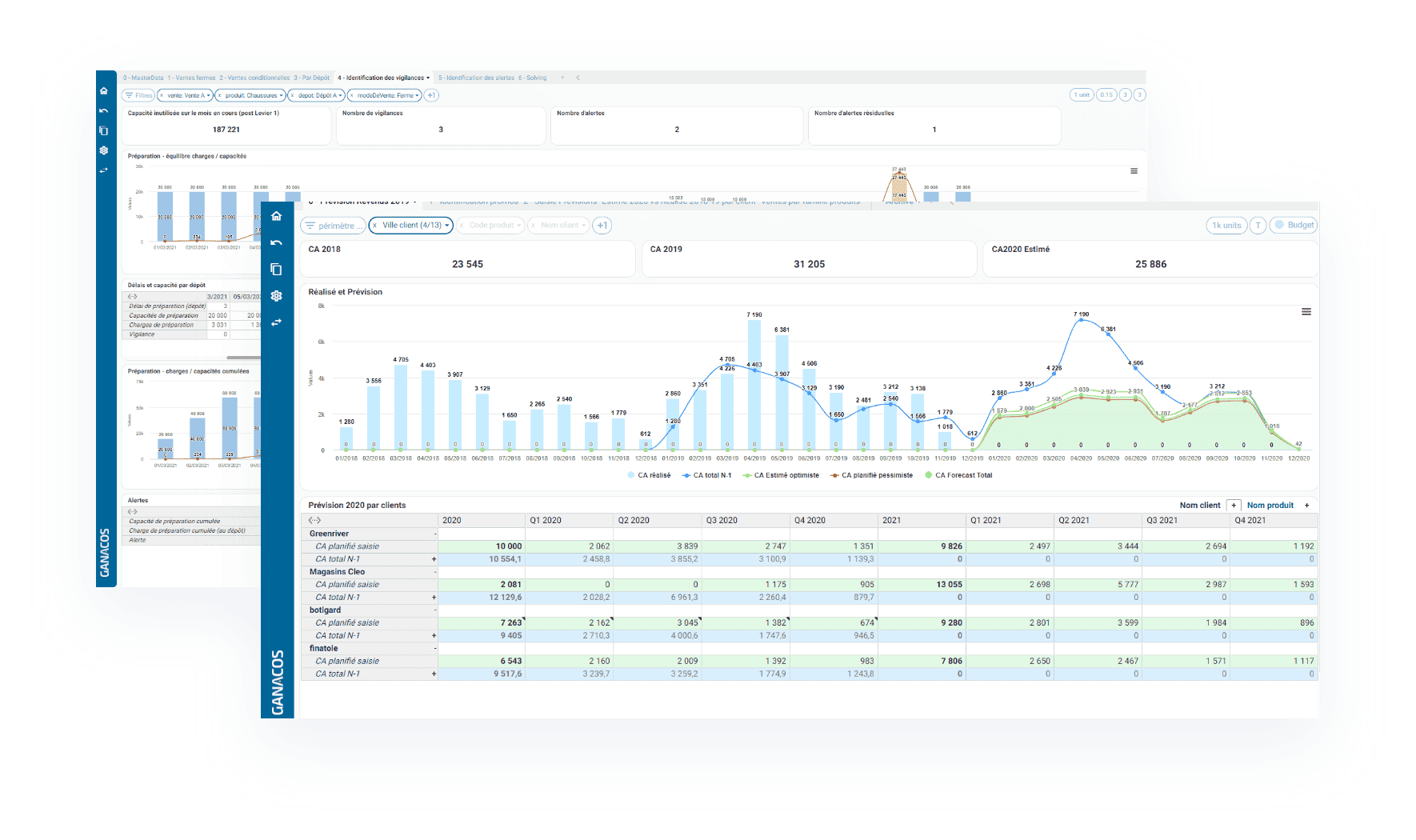Switch to the 1 - Ventes fermes tab
The height and width of the screenshot is (840, 1416).
point(191,78)
